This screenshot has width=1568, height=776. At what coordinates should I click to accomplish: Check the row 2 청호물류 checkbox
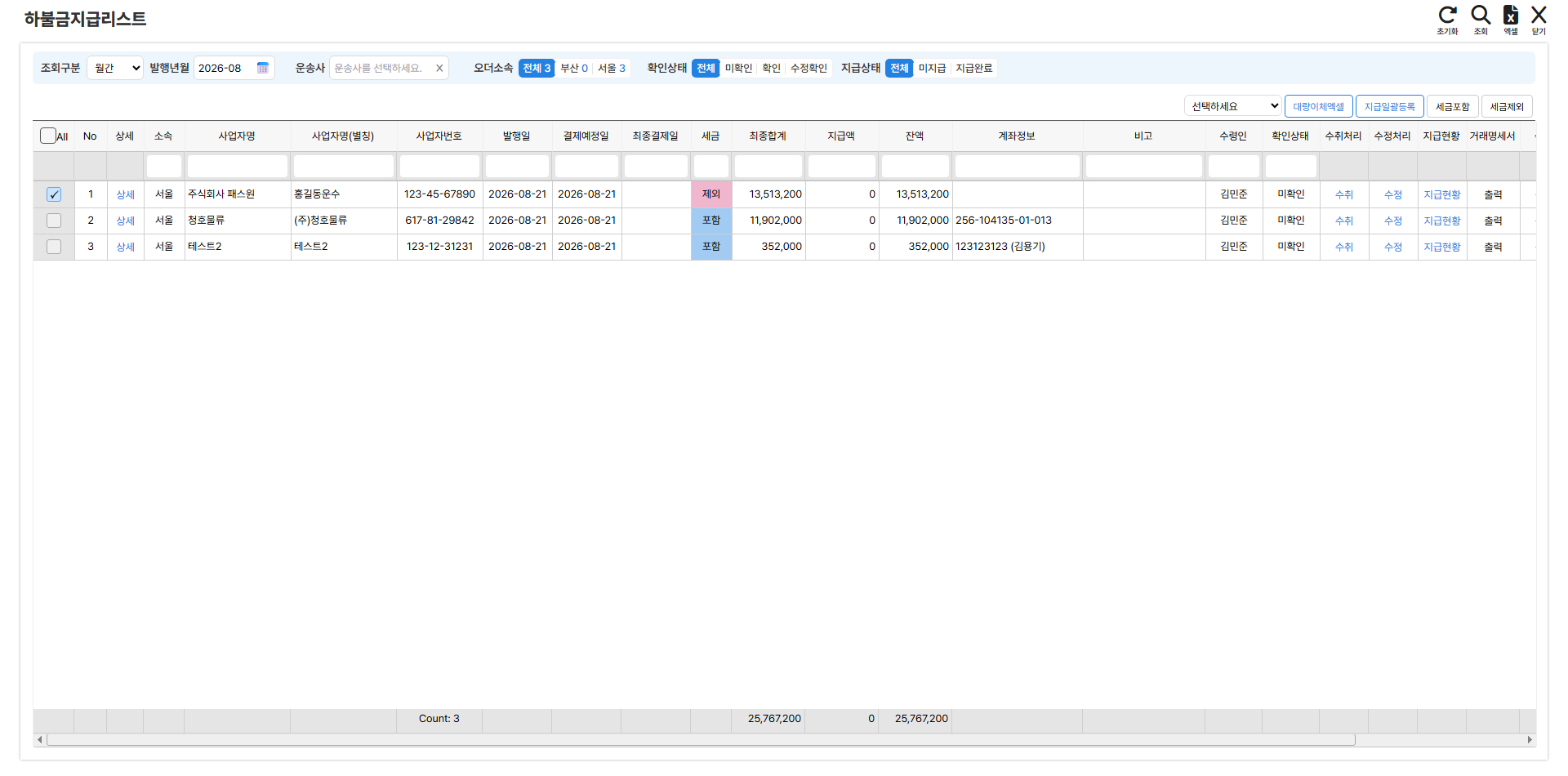point(54,221)
